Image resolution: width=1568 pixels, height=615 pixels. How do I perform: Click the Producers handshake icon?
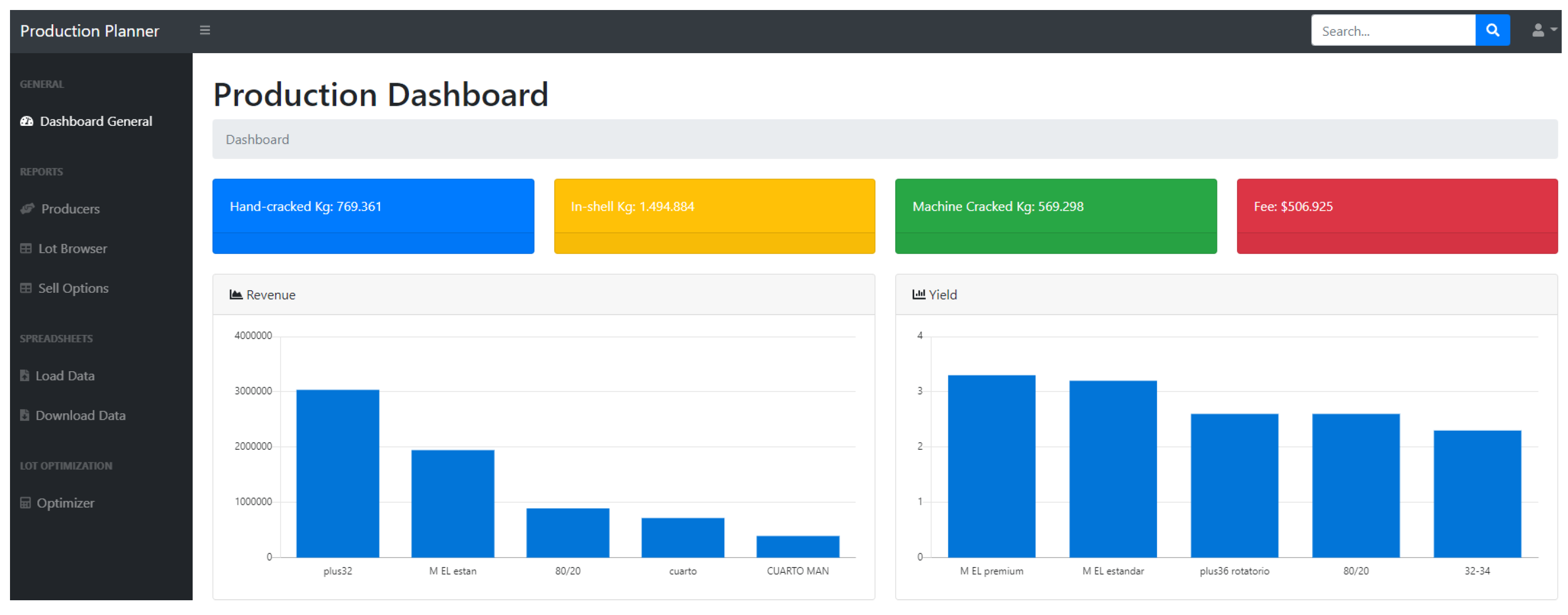(x=27, y=209)
